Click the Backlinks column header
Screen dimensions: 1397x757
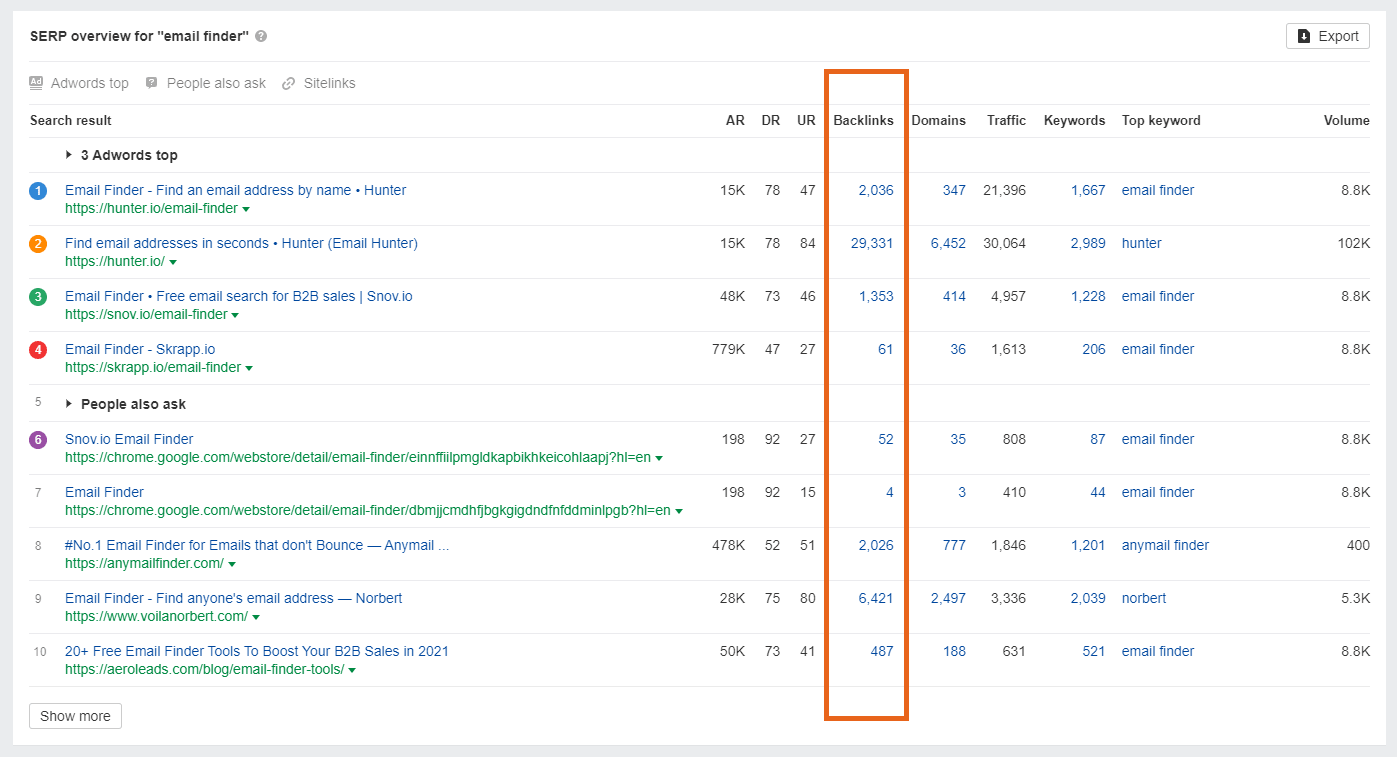point(863,120)
